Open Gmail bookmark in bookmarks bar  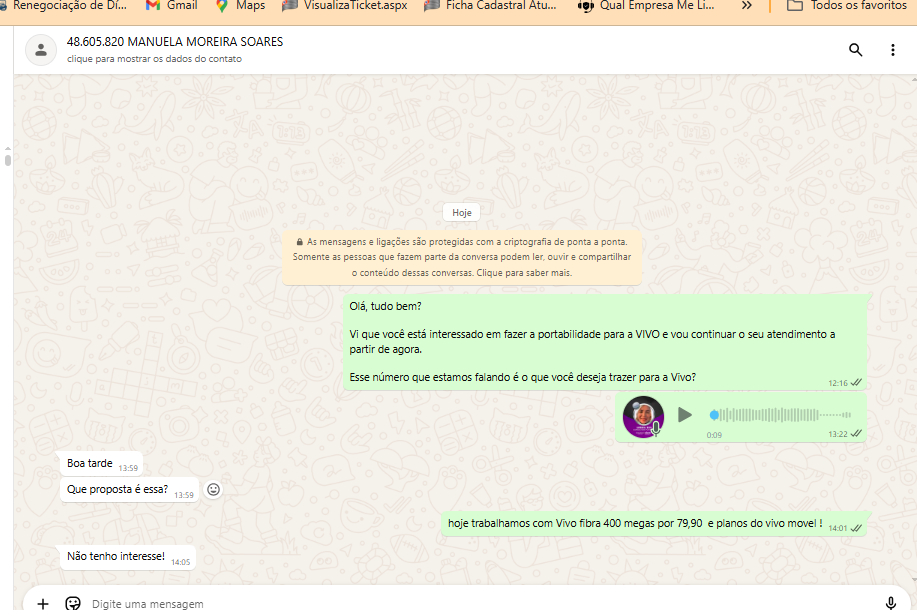tap(171, 5)
